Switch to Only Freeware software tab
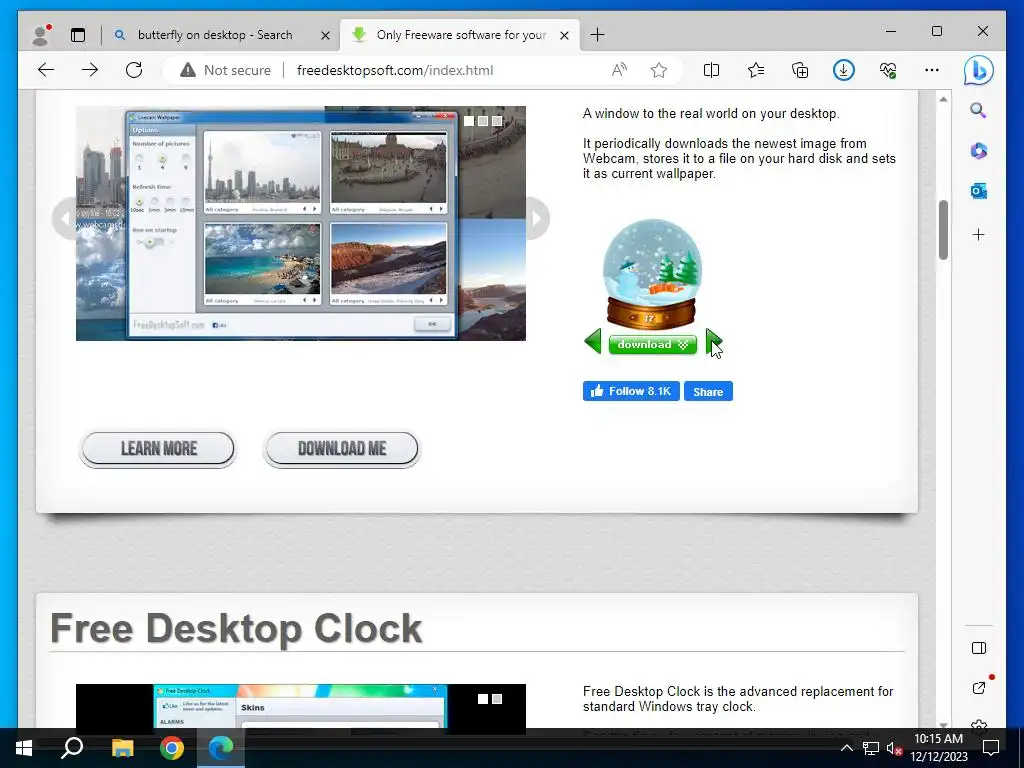This screenshot has width=1024, height=768. tap(461, 35)
